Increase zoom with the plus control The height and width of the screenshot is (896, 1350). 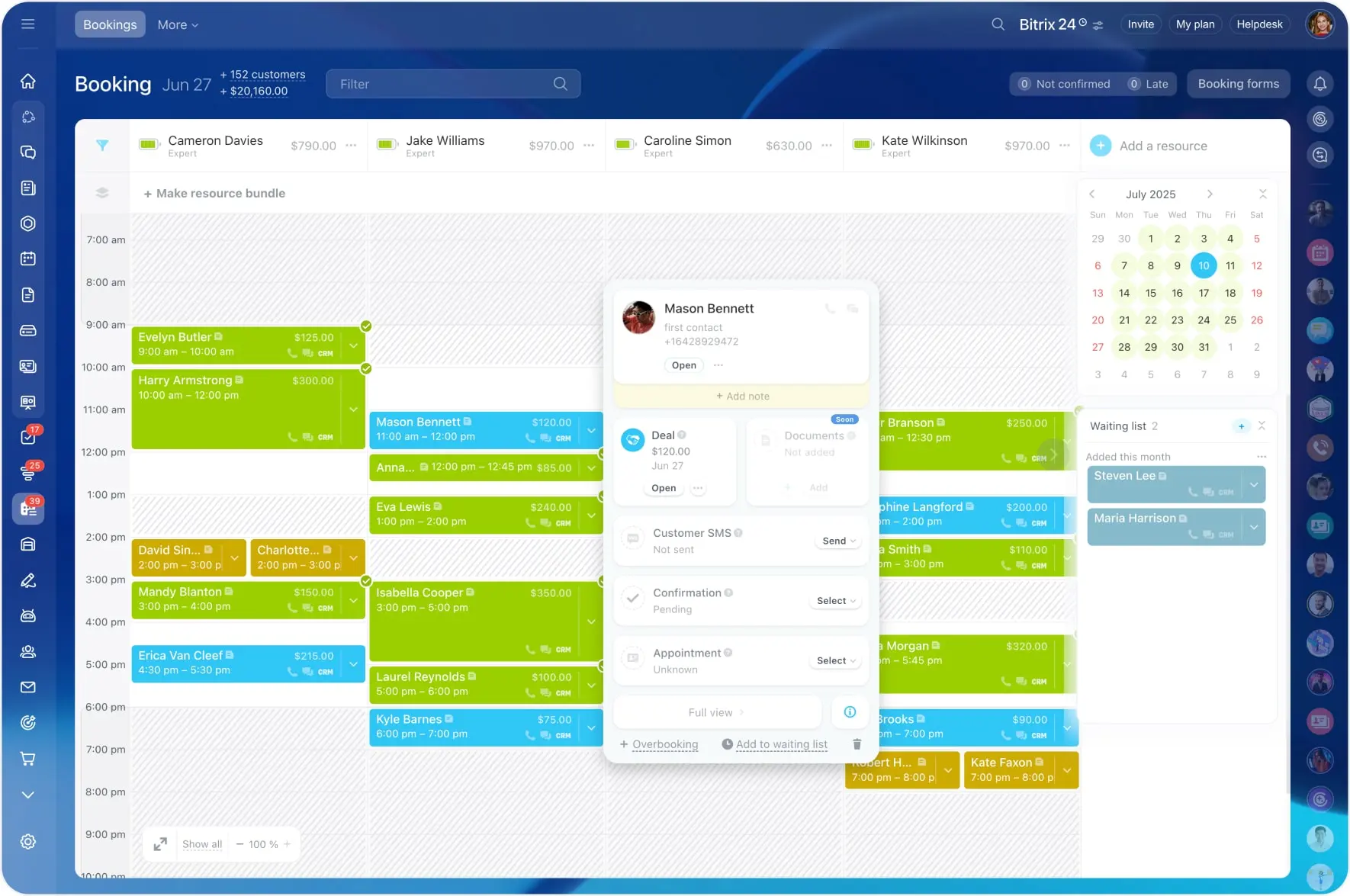[x=288, y=844]
